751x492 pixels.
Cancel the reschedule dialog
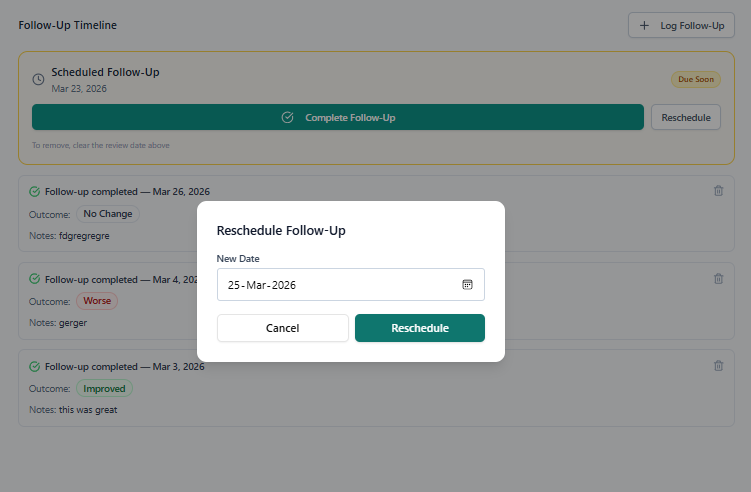[283, 328]
